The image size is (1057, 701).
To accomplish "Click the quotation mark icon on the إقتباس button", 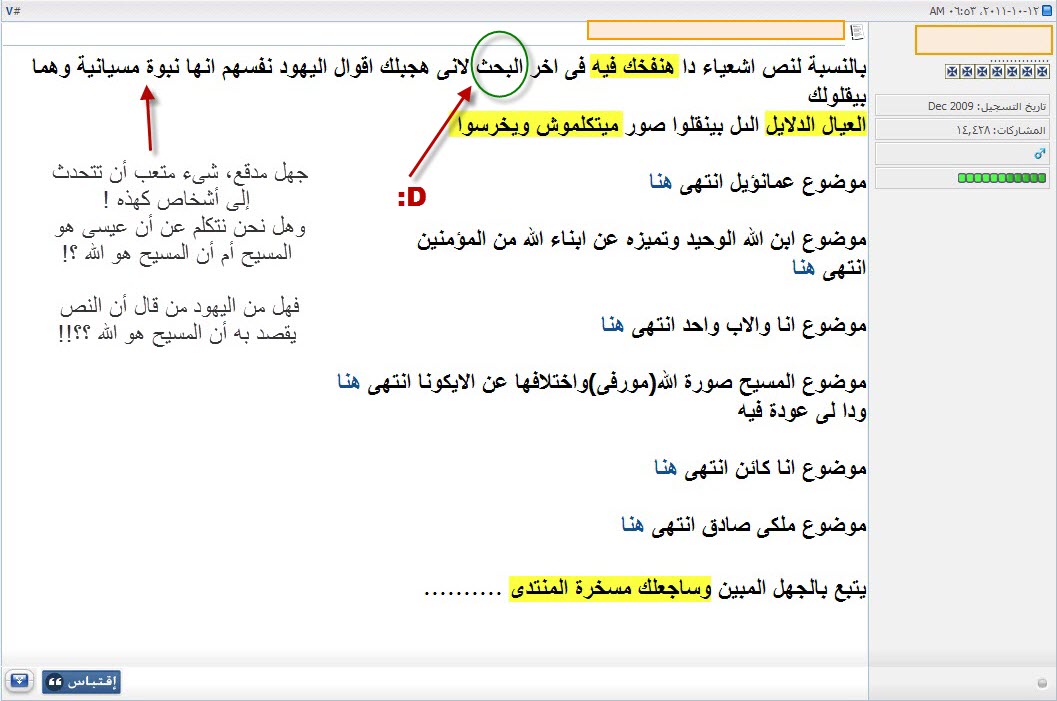I will tap(55, 682).
